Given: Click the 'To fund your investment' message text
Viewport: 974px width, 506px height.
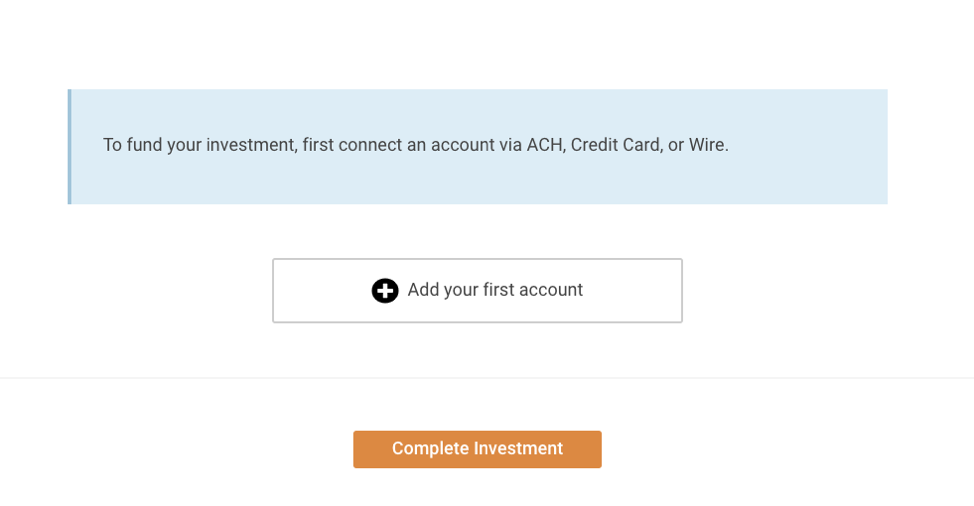Looking at the screenshot, I should coord(416,145).
